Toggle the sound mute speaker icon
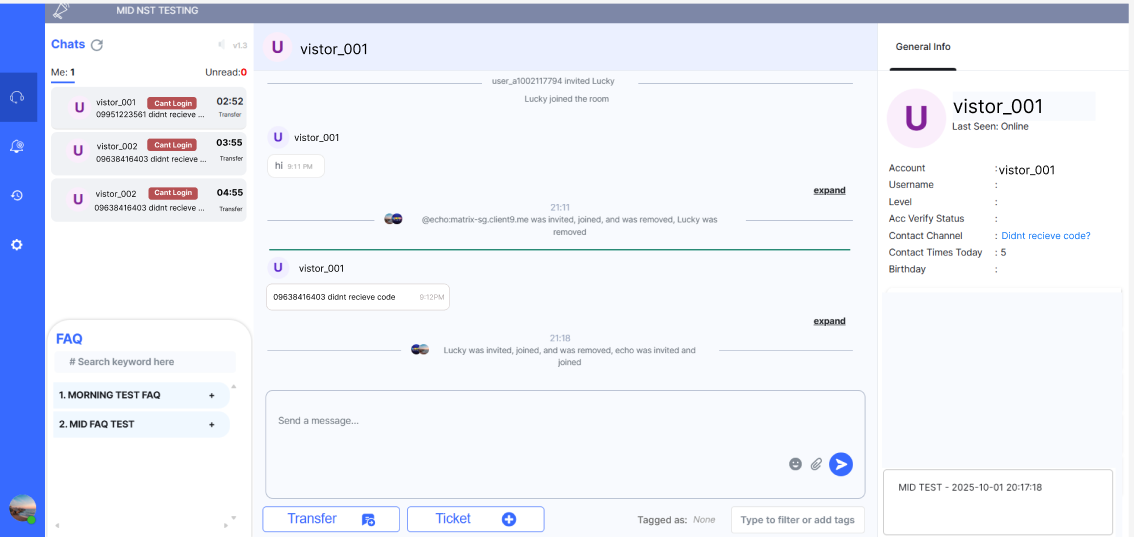This screenshot has width=1134, height=537. [x=221, y=45]
